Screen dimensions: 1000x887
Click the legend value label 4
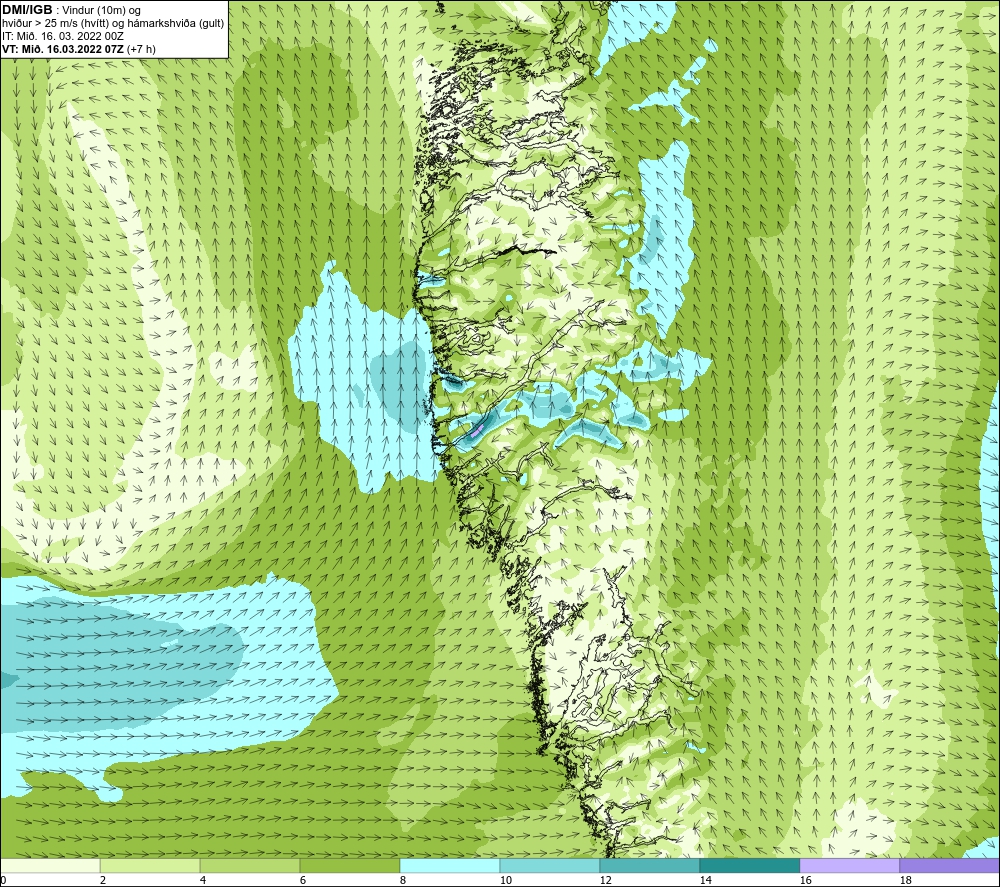(x=203, y=880)
